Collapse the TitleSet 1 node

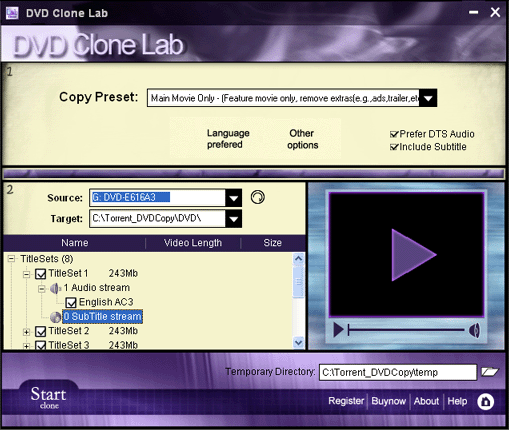pyautogui.click(x=26, y=274)
